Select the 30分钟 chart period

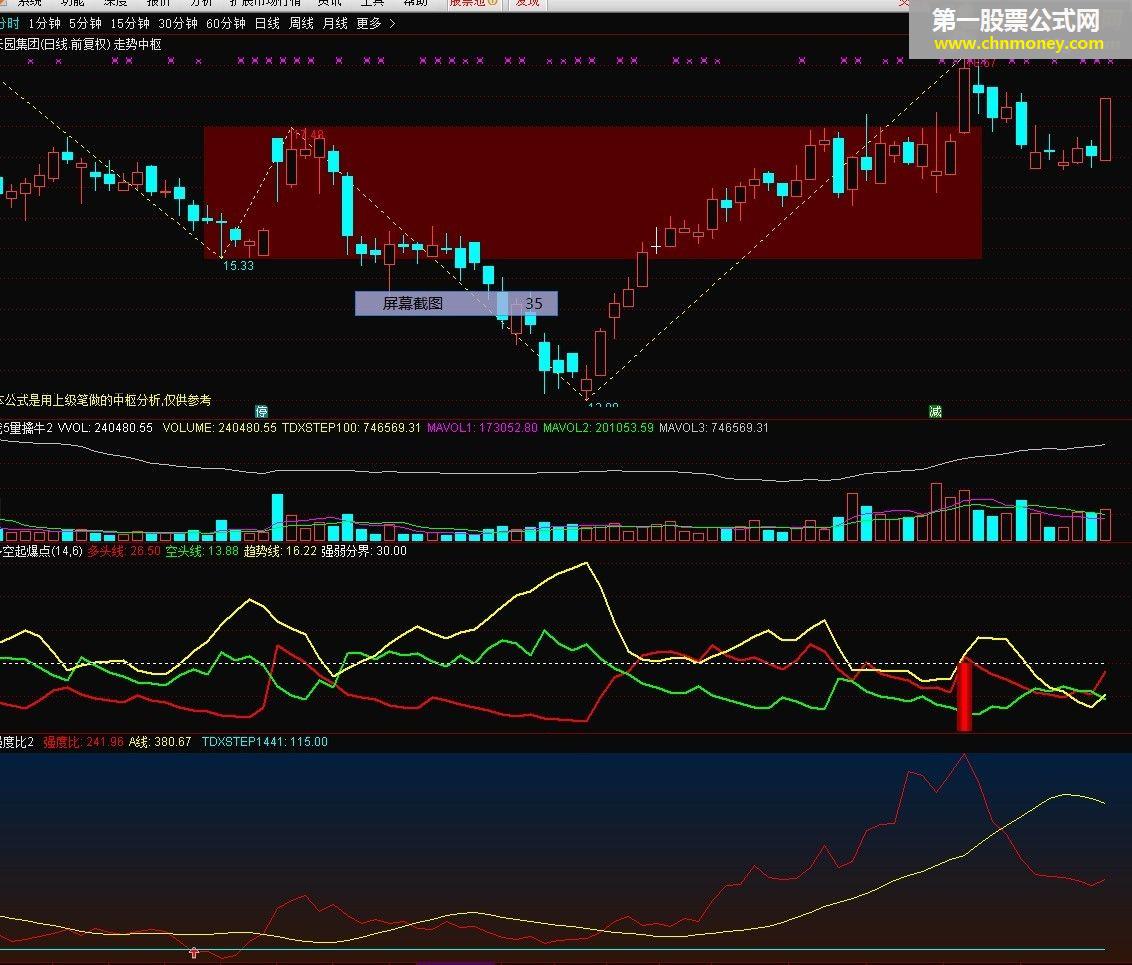click(178, 24)
